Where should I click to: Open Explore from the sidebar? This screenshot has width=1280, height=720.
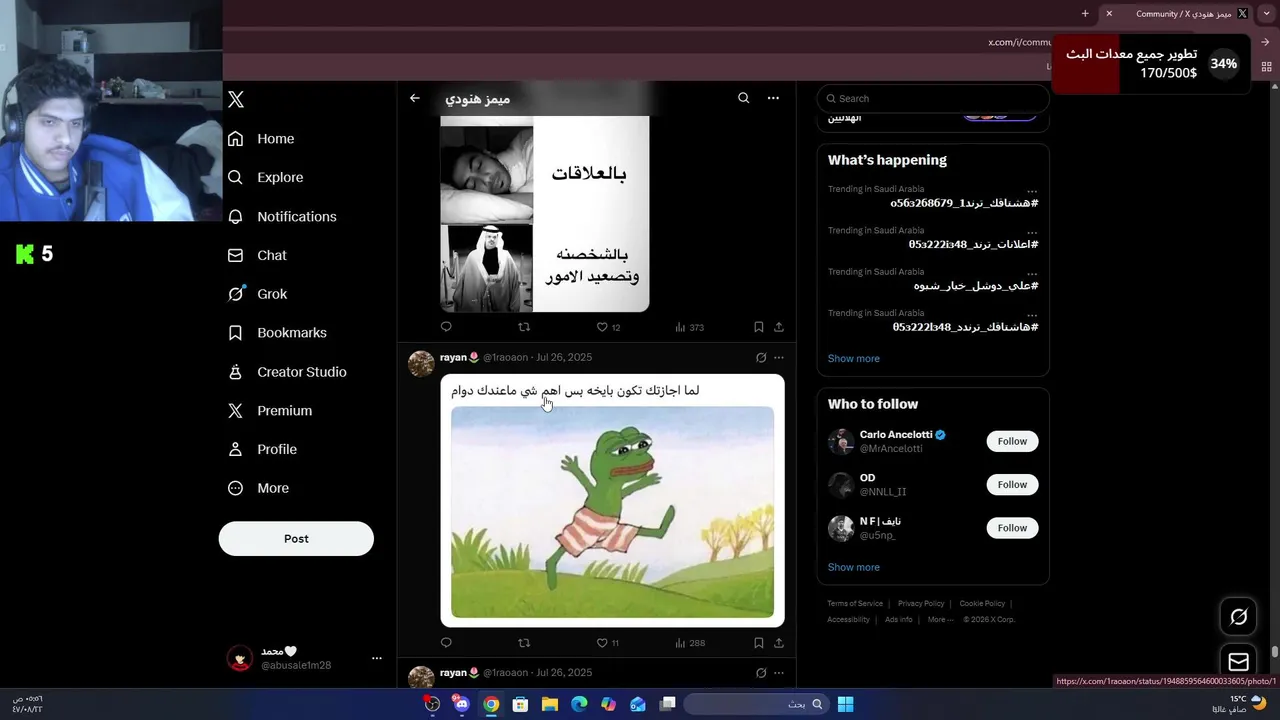pos(265,177)
